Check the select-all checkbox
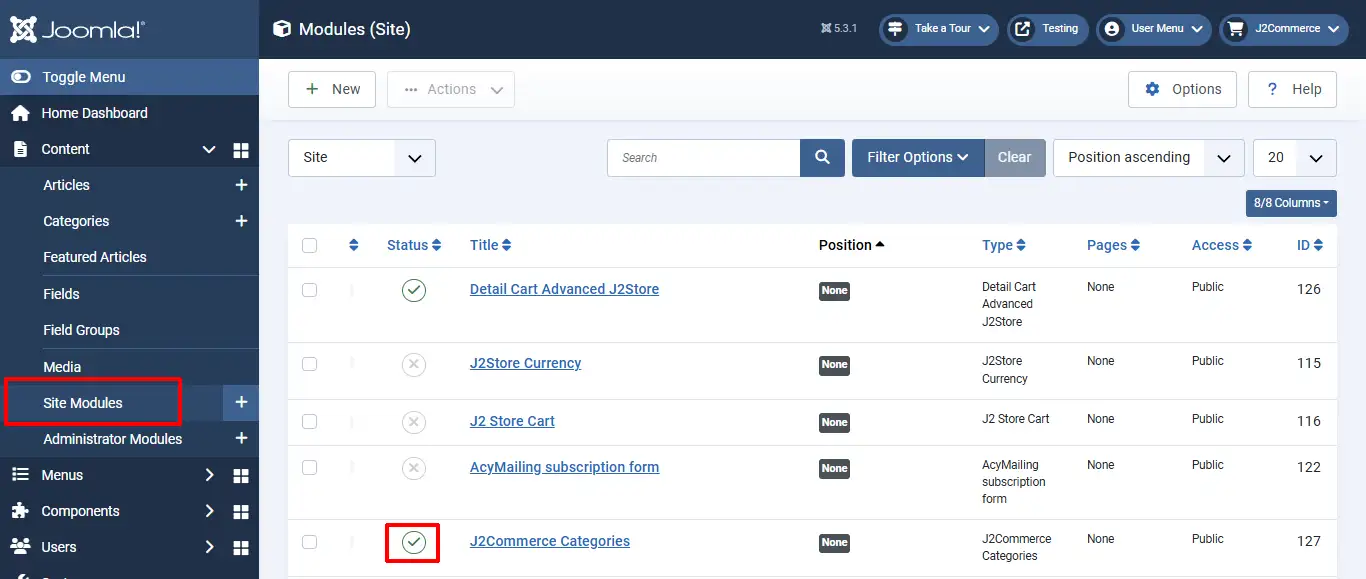 coord(310,246)
